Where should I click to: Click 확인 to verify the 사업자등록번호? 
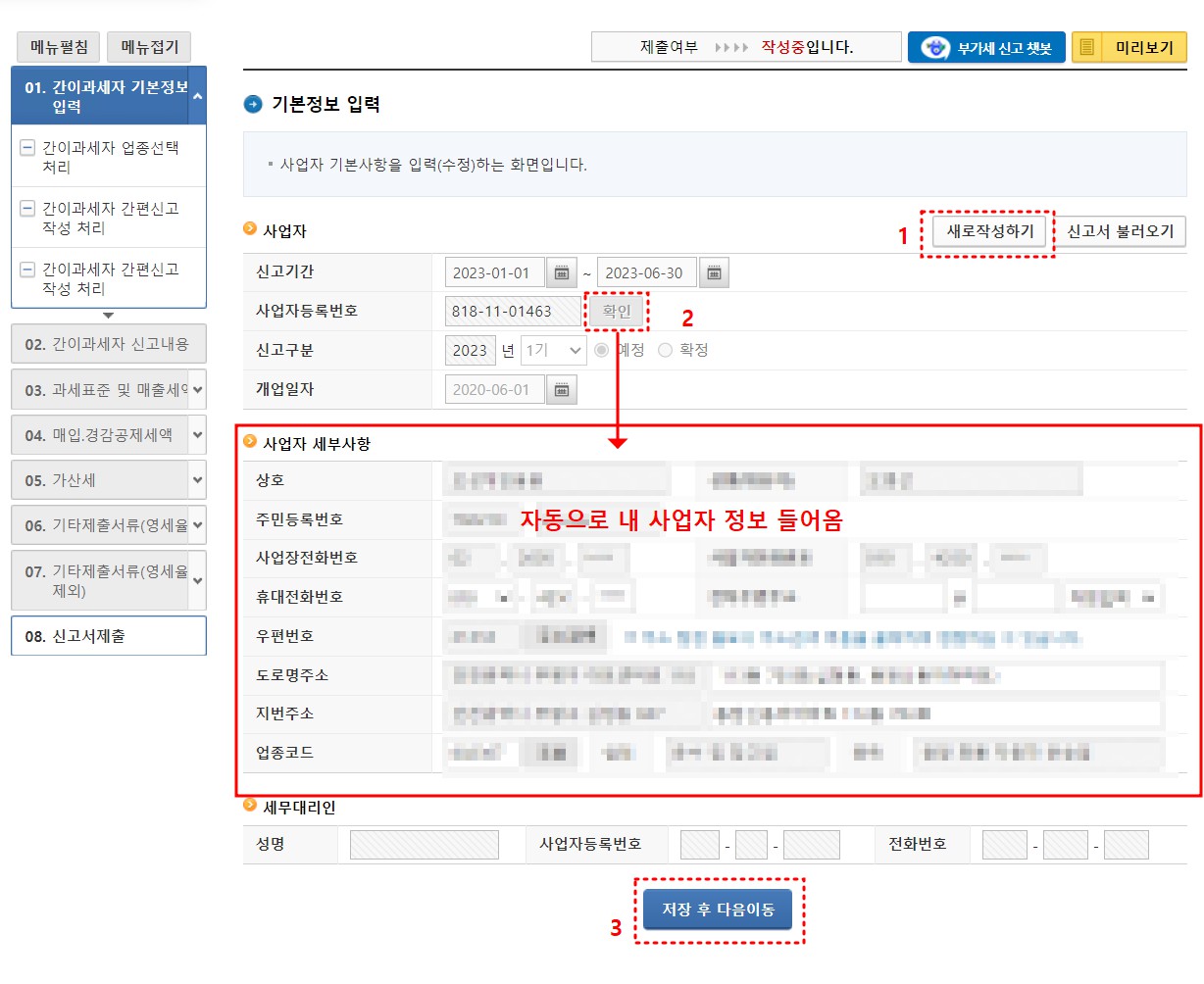click(x=615, y=311)
